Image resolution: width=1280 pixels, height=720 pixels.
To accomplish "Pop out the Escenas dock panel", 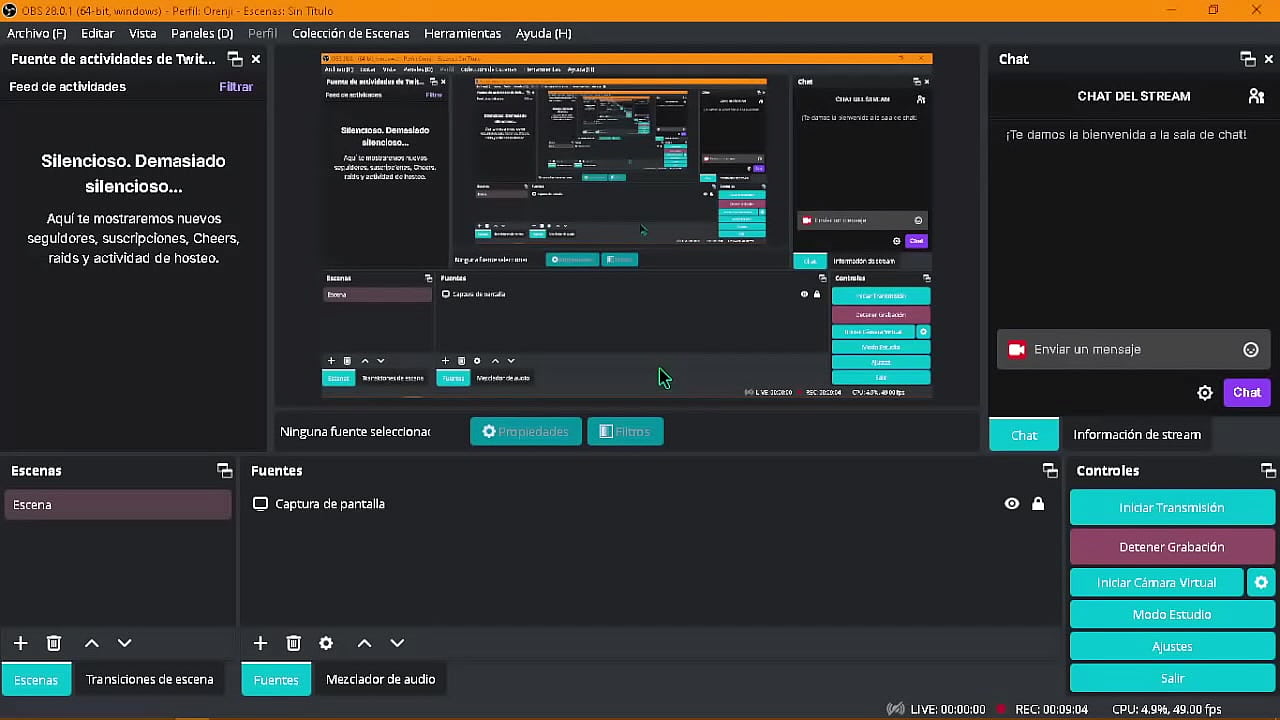I will point(224,470).
